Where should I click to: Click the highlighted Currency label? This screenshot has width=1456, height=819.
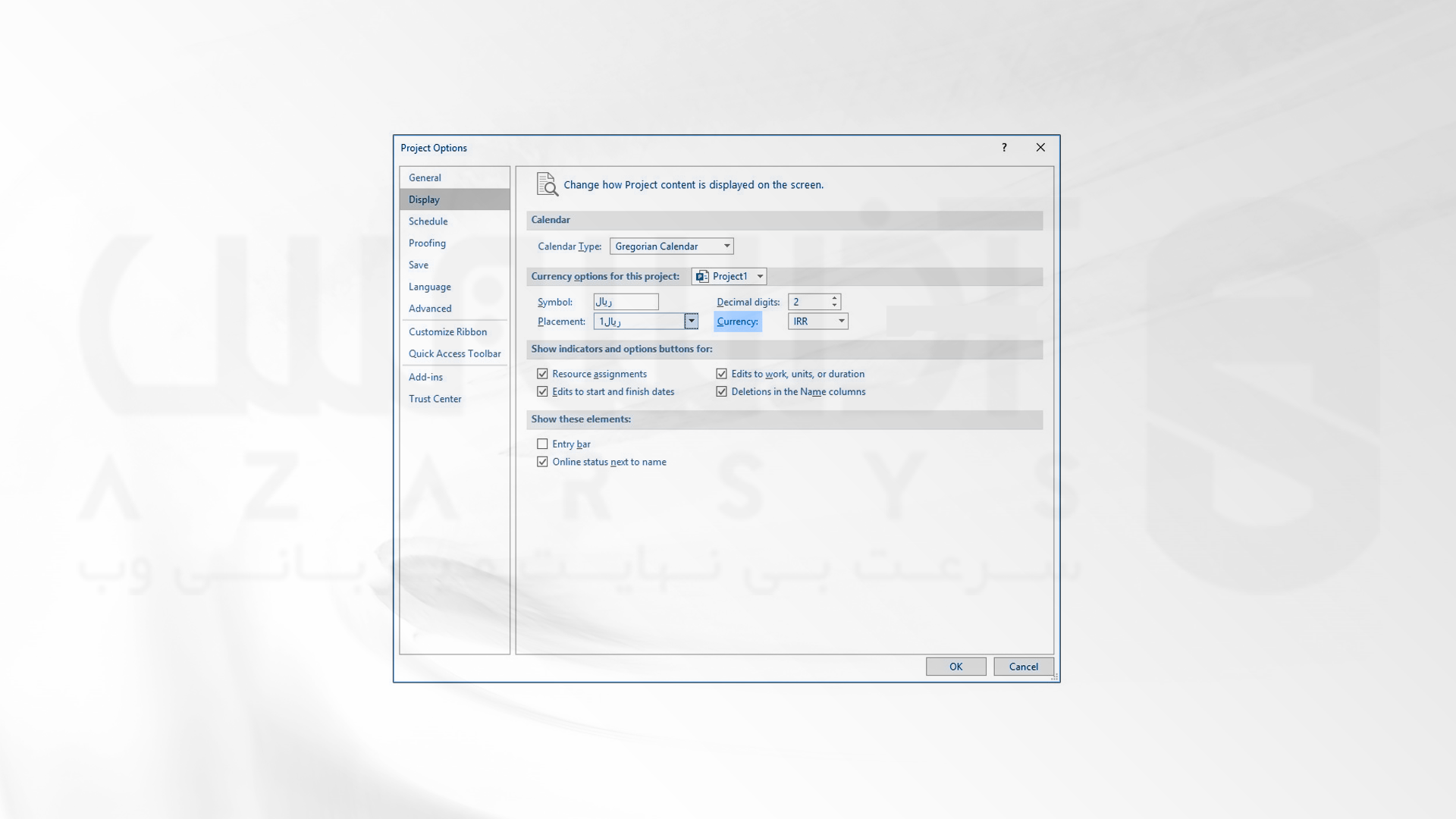coord(737,322)
